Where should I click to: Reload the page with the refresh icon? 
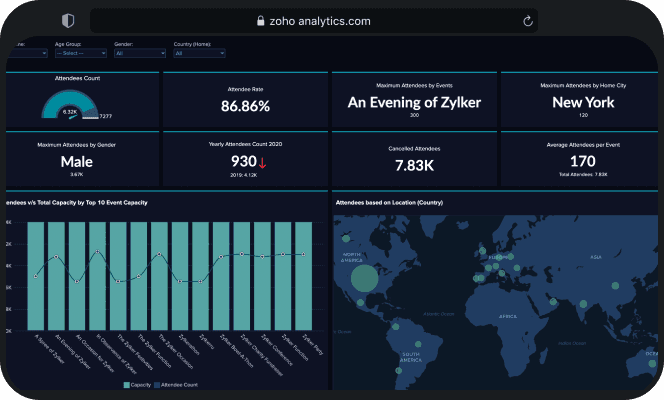(528, 21)
